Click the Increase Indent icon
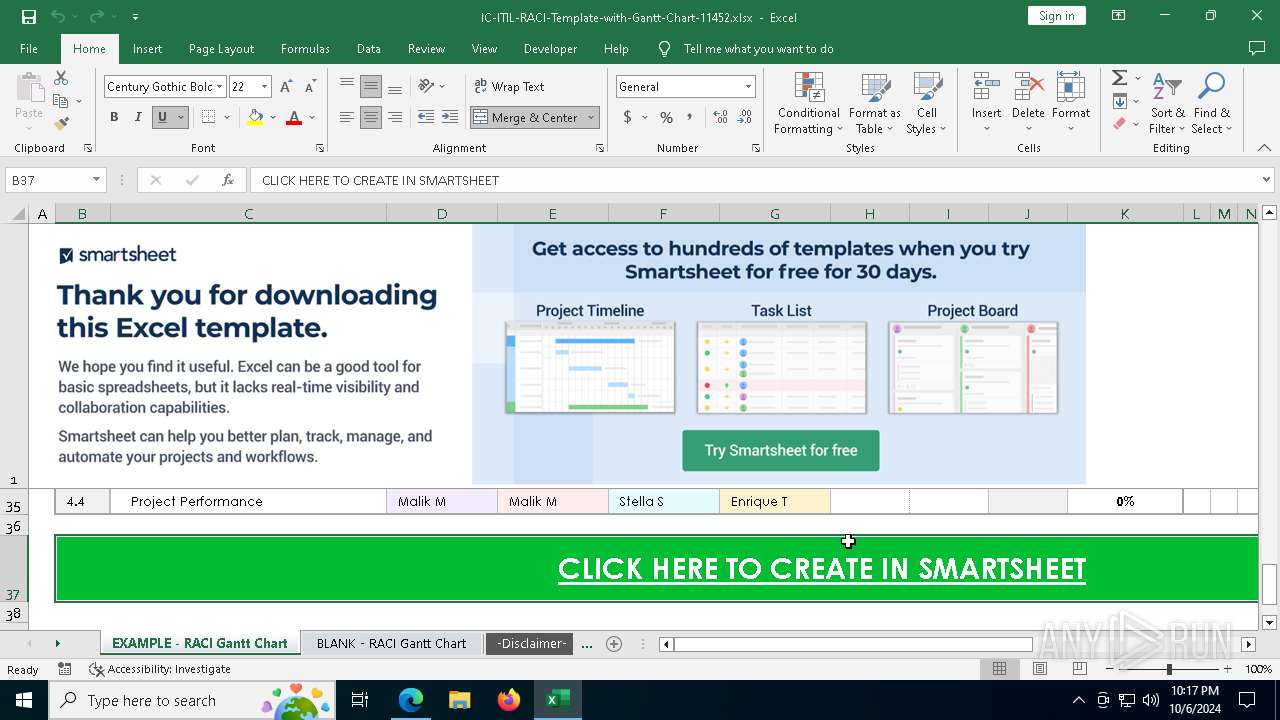The width and height of the screenshot is (1280, 720). point(450,117)
